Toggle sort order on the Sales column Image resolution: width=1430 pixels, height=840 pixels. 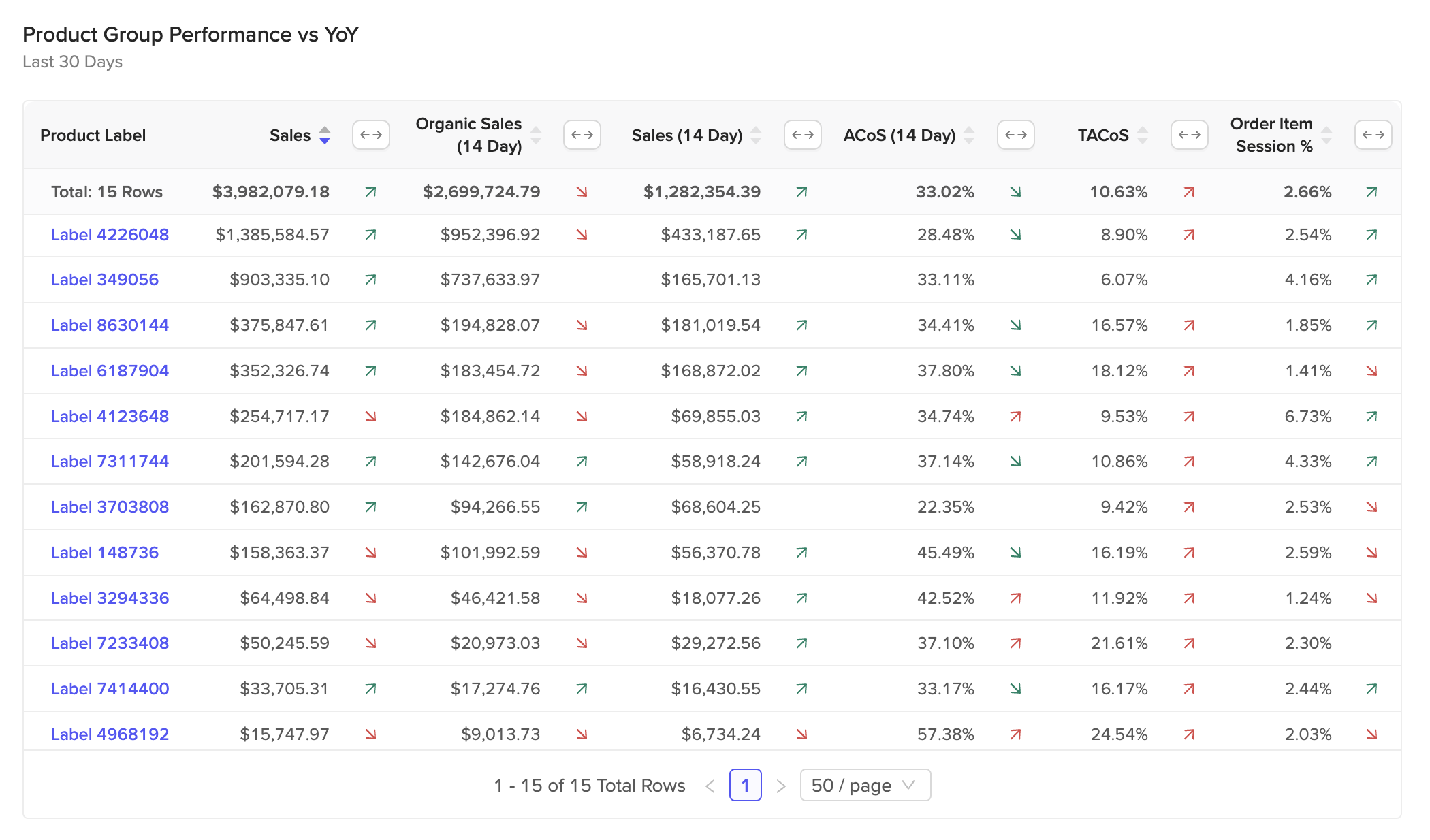pyautogui.click(x=325, y=135)
